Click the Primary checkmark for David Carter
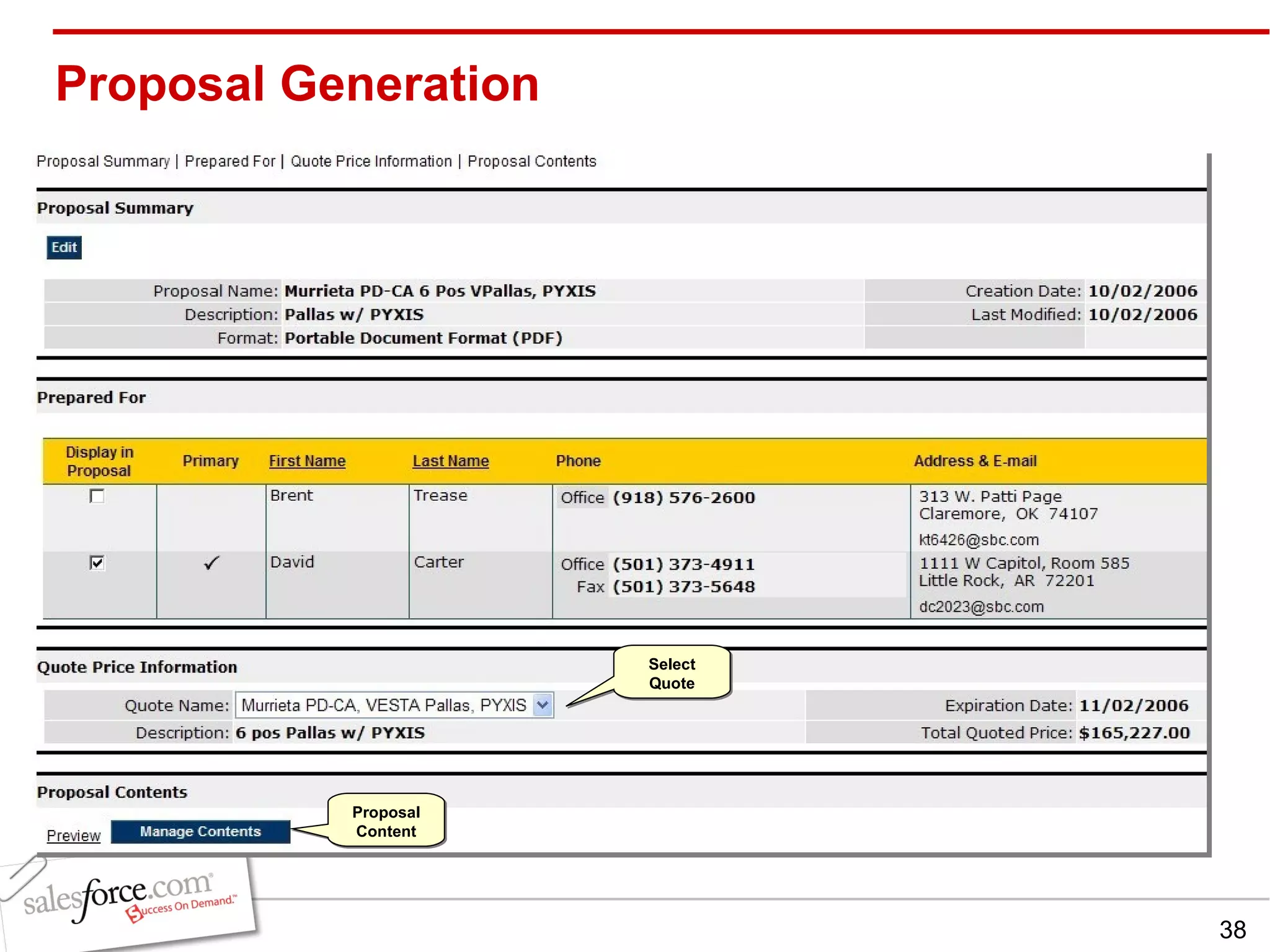 (211, 563)
